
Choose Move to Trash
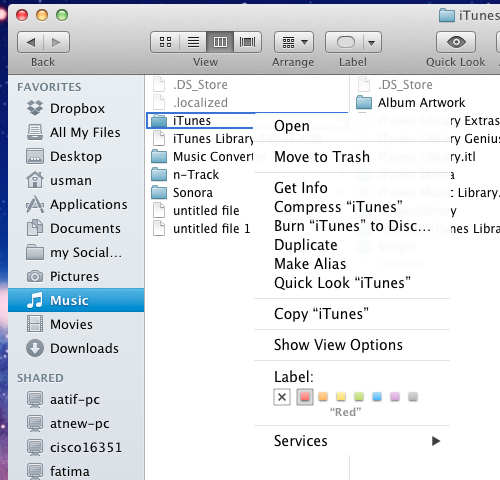click(352, 157)
